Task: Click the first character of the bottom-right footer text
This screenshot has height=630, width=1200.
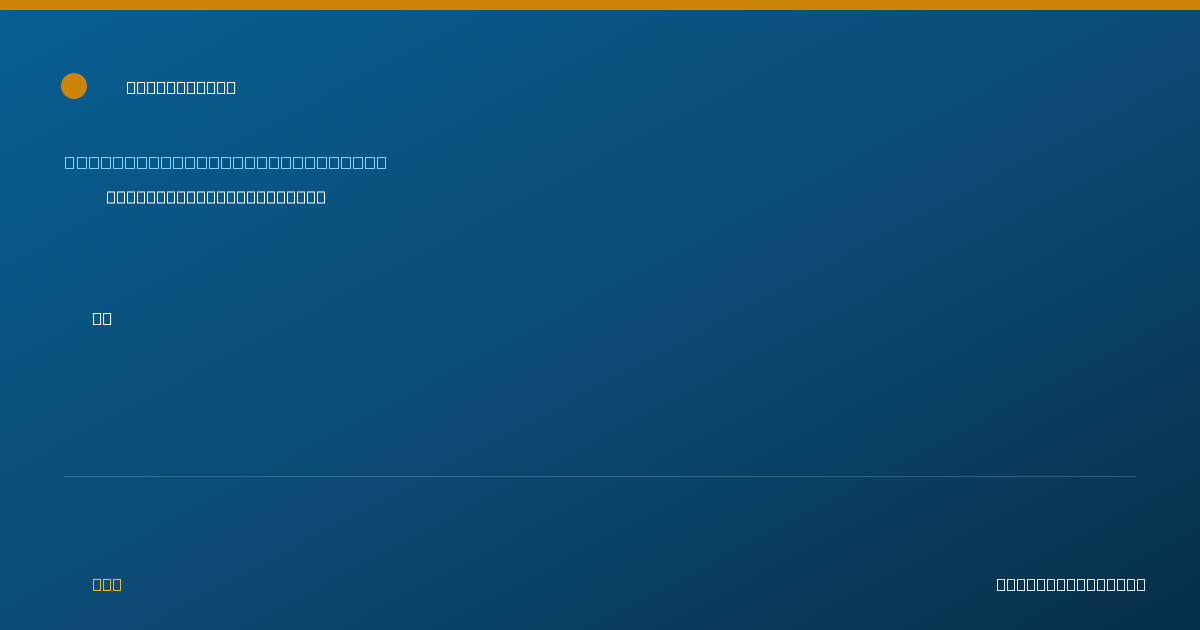Action: (x=1001, y=584)
